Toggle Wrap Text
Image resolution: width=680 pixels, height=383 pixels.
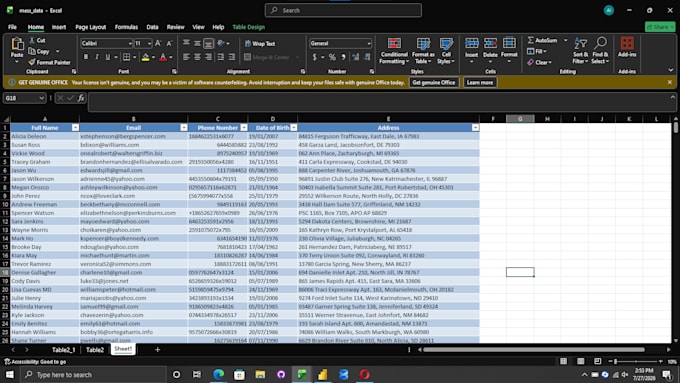[260, 44]
